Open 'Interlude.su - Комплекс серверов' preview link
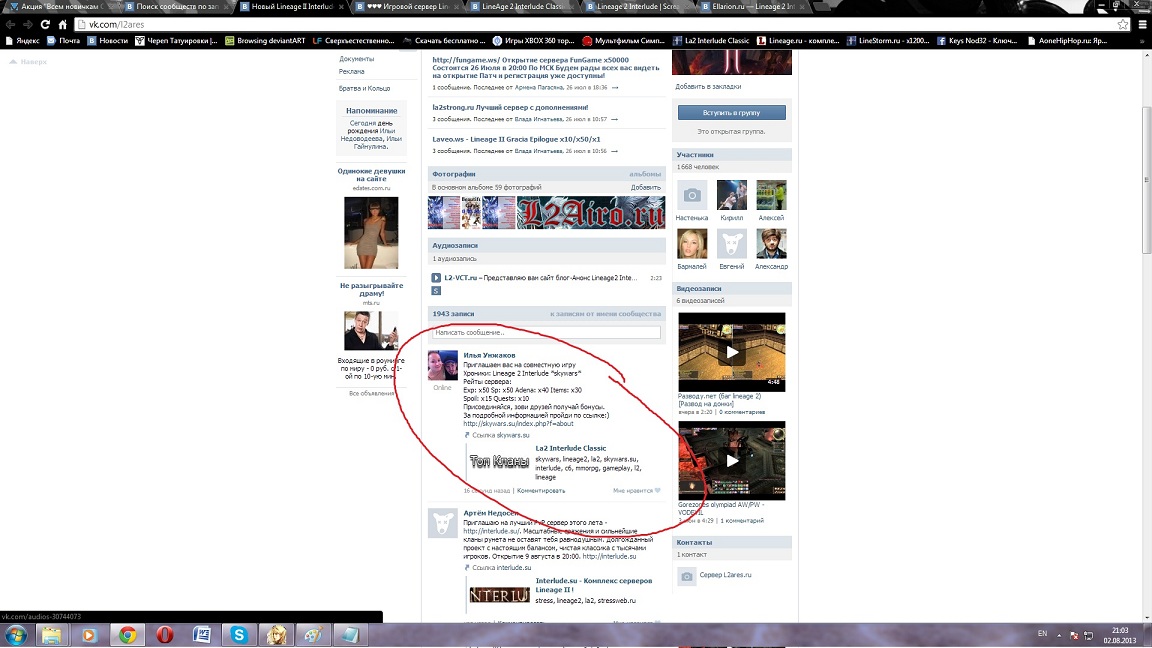Viewport: 1152px width, 648px height. pos(594,585)
